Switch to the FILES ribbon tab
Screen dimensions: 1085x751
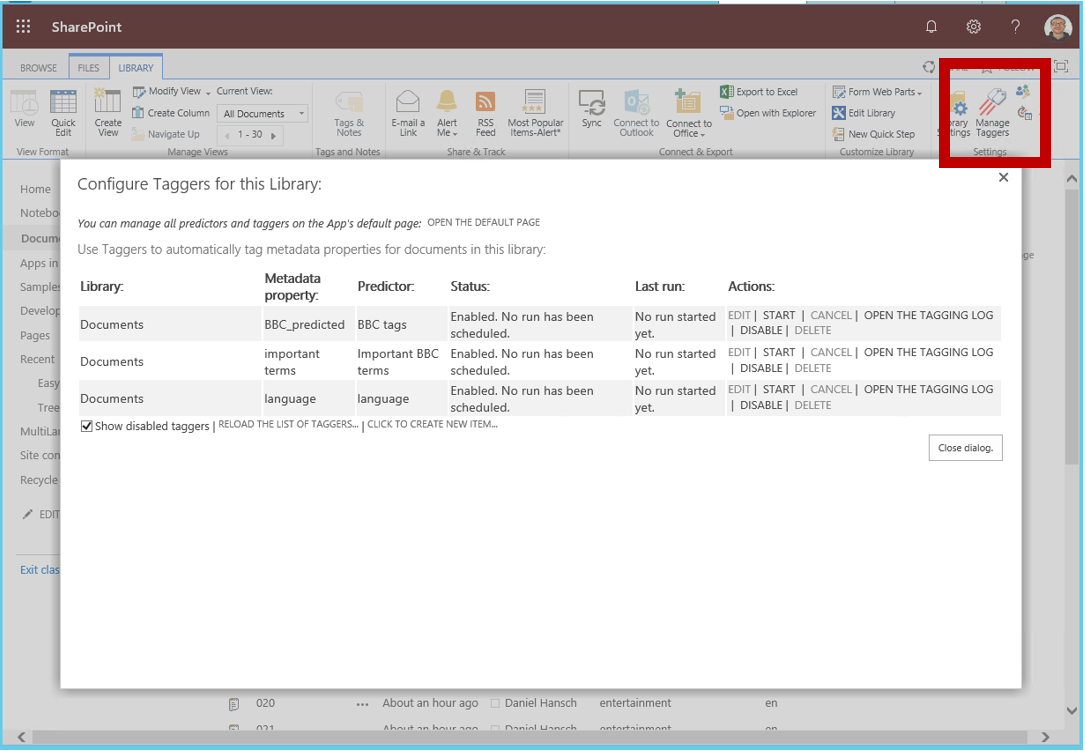89,68
